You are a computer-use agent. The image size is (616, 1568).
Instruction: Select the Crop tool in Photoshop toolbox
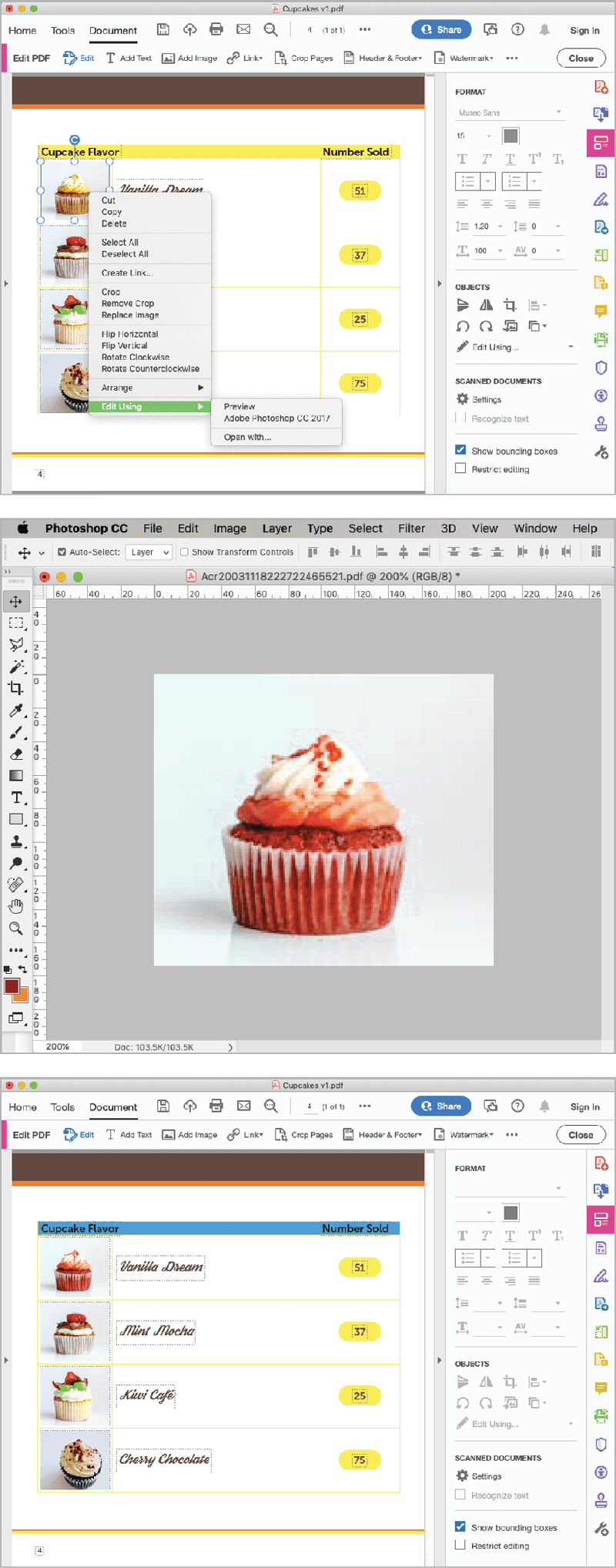pos(16,688)
